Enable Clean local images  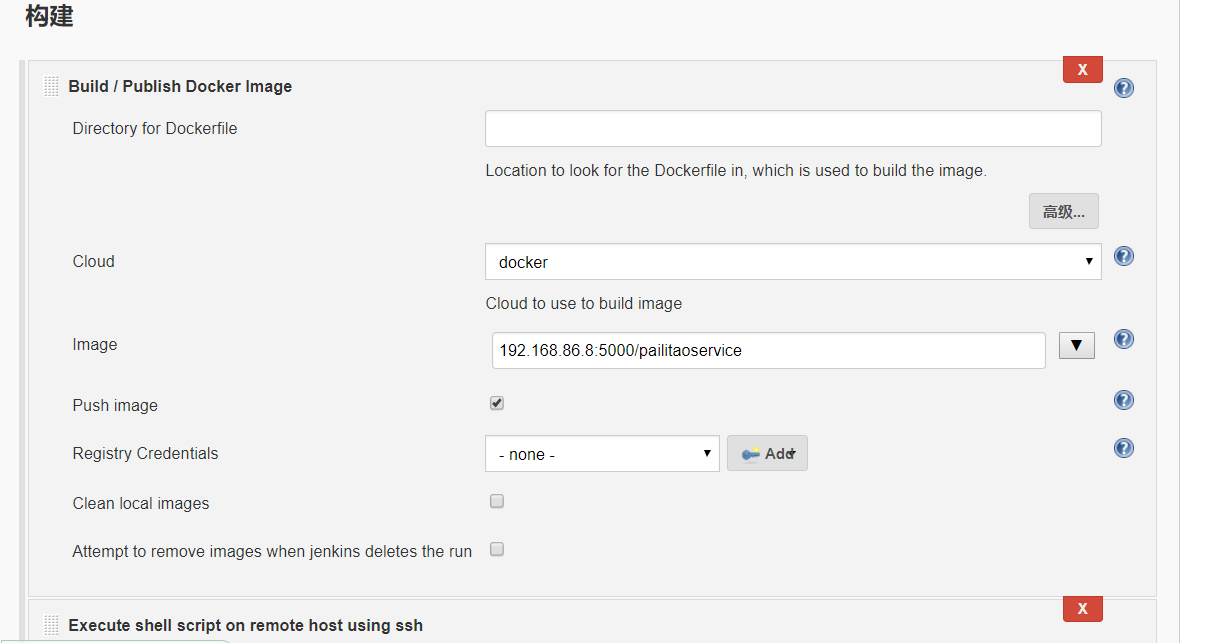point(497,502)
